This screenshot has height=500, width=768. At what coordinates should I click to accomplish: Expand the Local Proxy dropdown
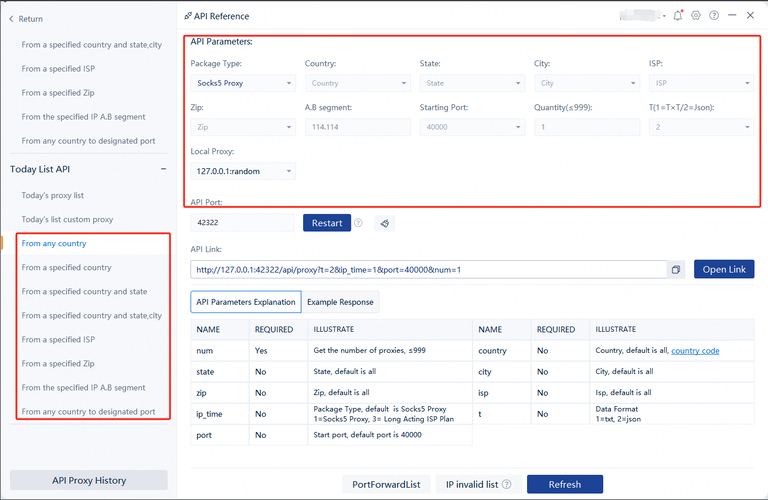point(243,171)
